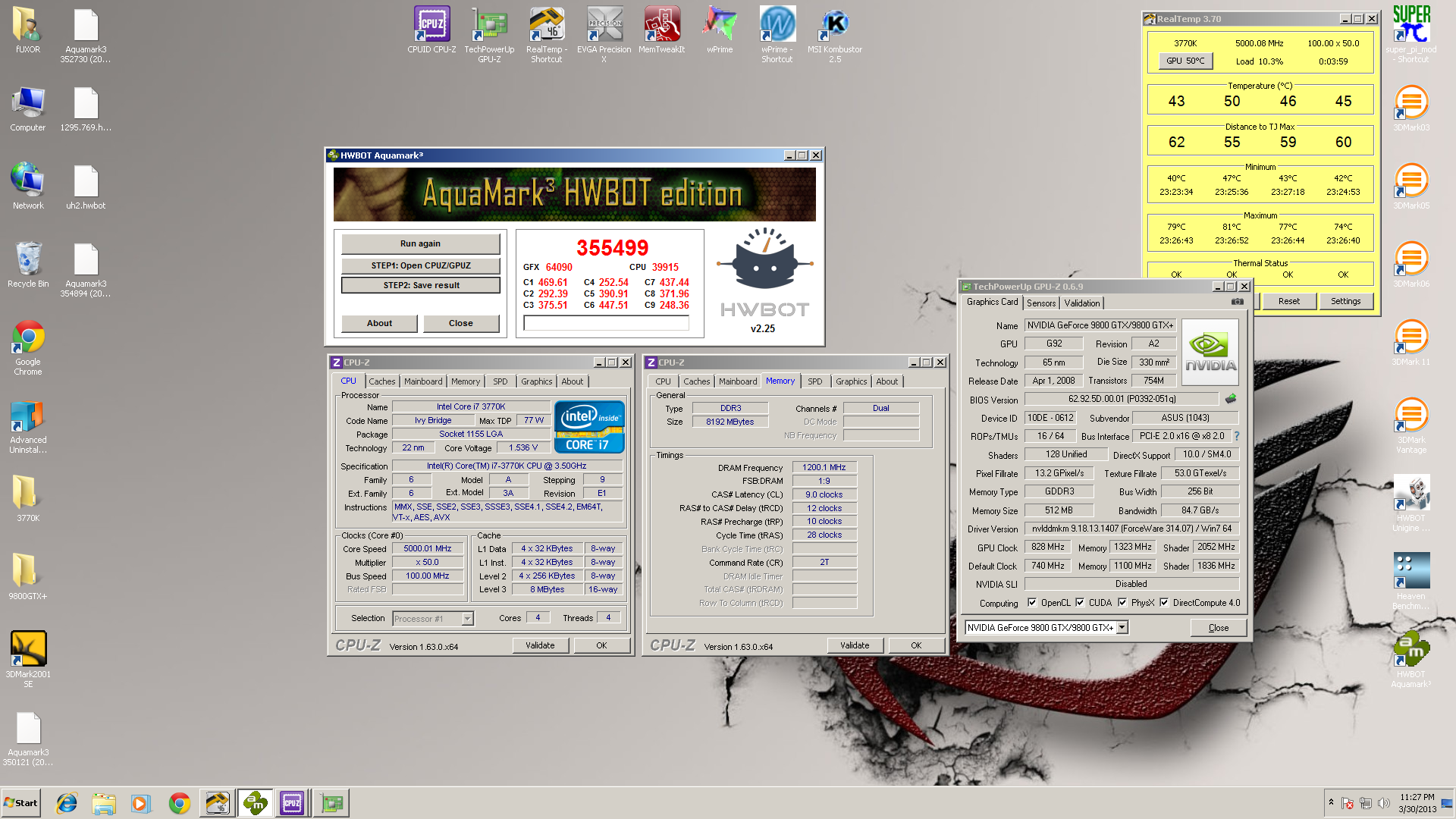The image size is (1456, 819).
Task: Click the Core Voltage value 1.536 V
Action: tap(522, 447)
